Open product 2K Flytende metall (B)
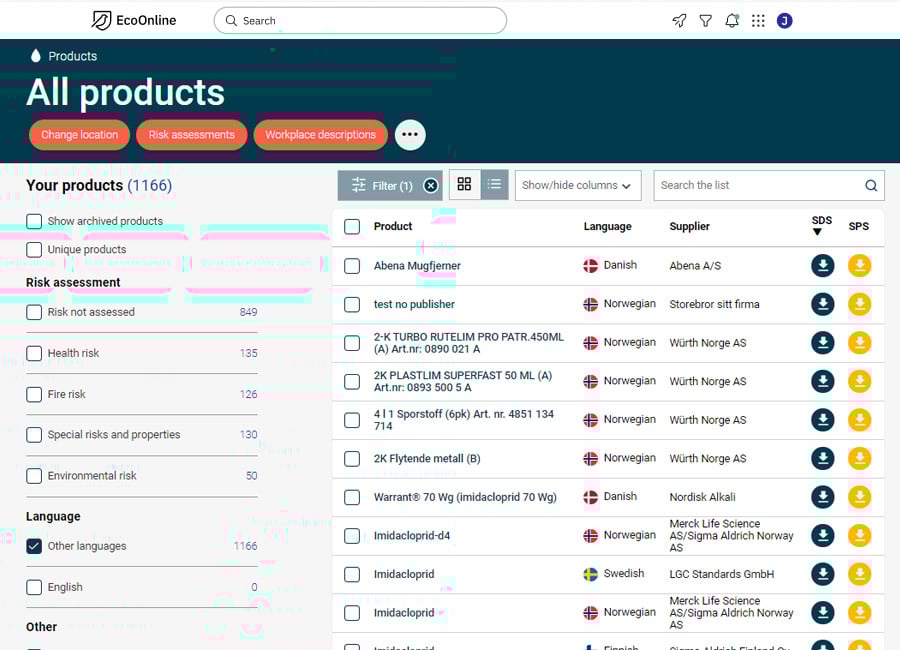 [427, 459]
